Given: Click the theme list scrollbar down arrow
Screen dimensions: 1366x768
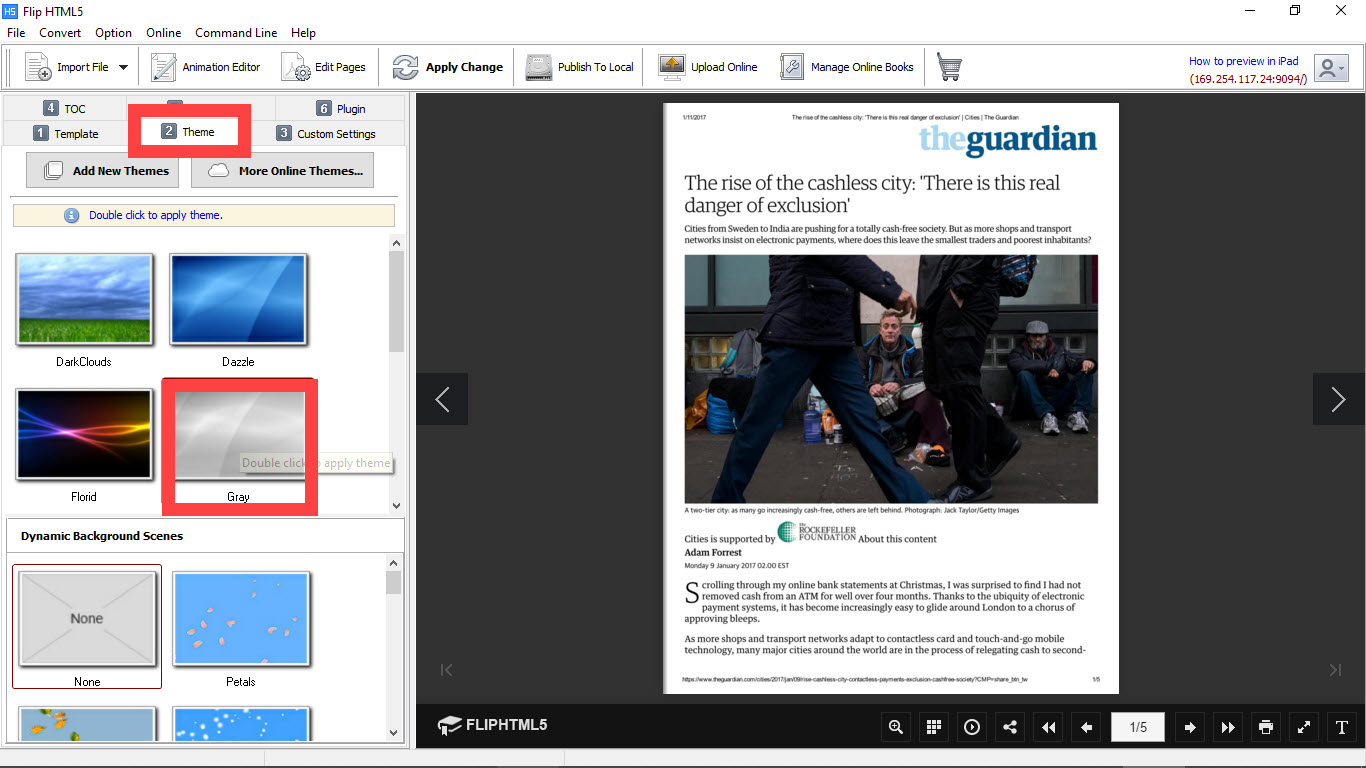Looking at the screenshot, I should tap(396, 506).
